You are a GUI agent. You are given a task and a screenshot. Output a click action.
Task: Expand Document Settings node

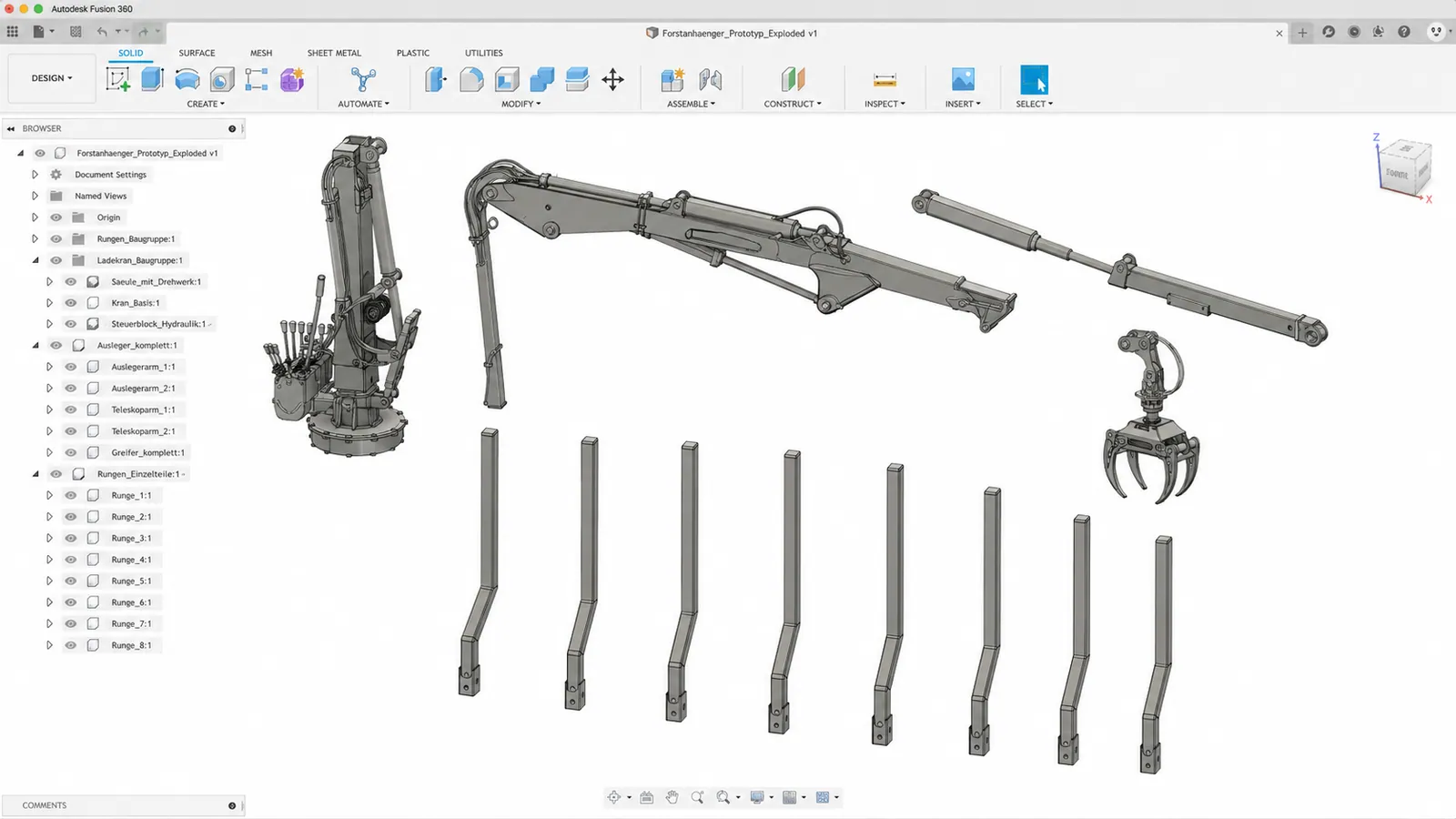[x=35, y=175]
